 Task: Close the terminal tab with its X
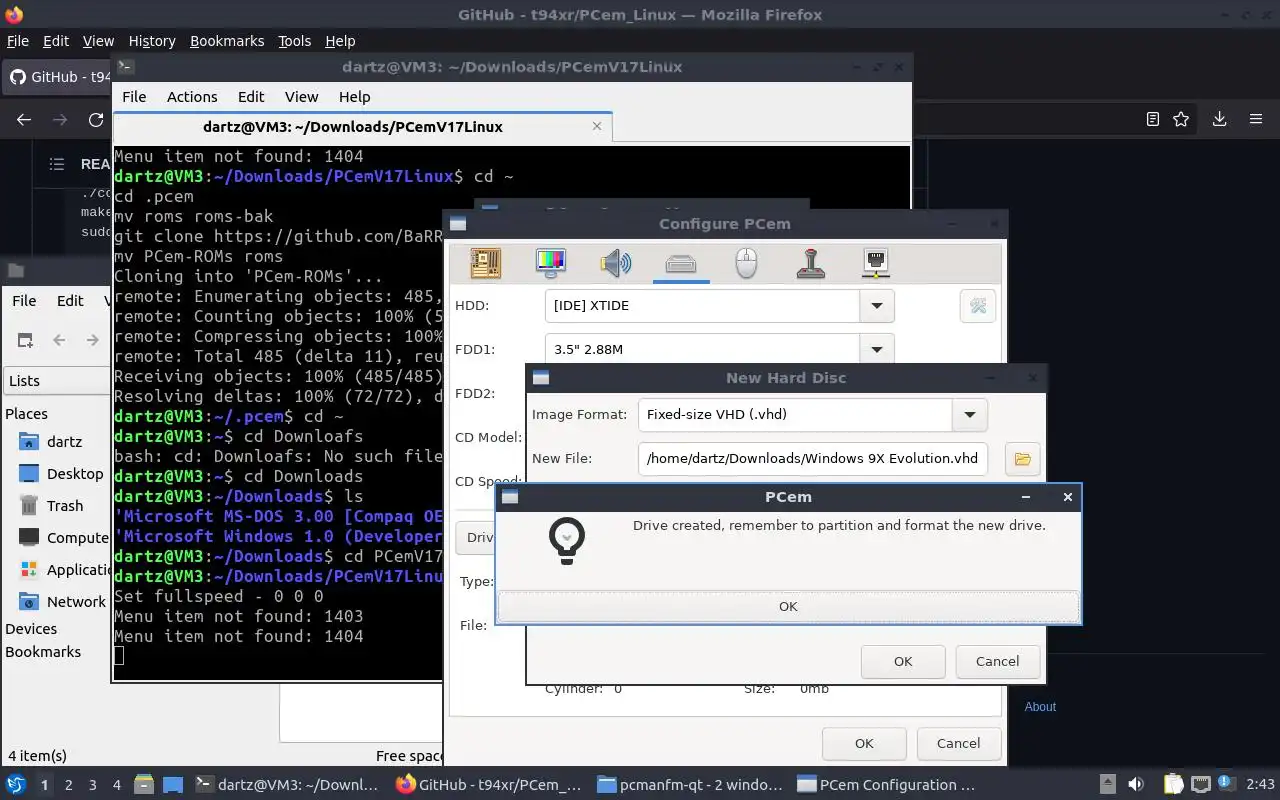(597, 126)
